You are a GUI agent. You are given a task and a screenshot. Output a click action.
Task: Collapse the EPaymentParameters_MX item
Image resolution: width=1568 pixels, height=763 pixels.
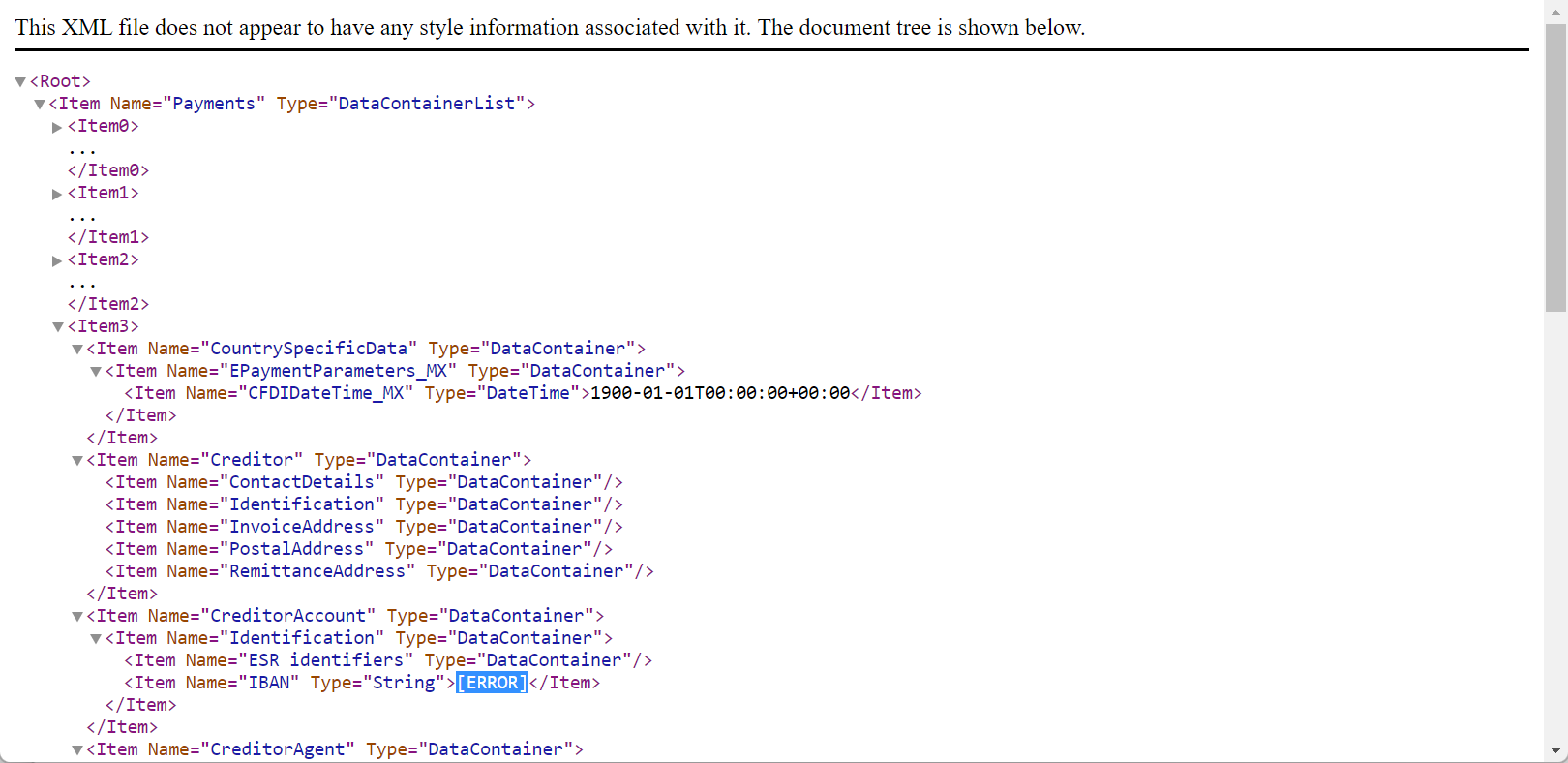click(x=96, y=372)
